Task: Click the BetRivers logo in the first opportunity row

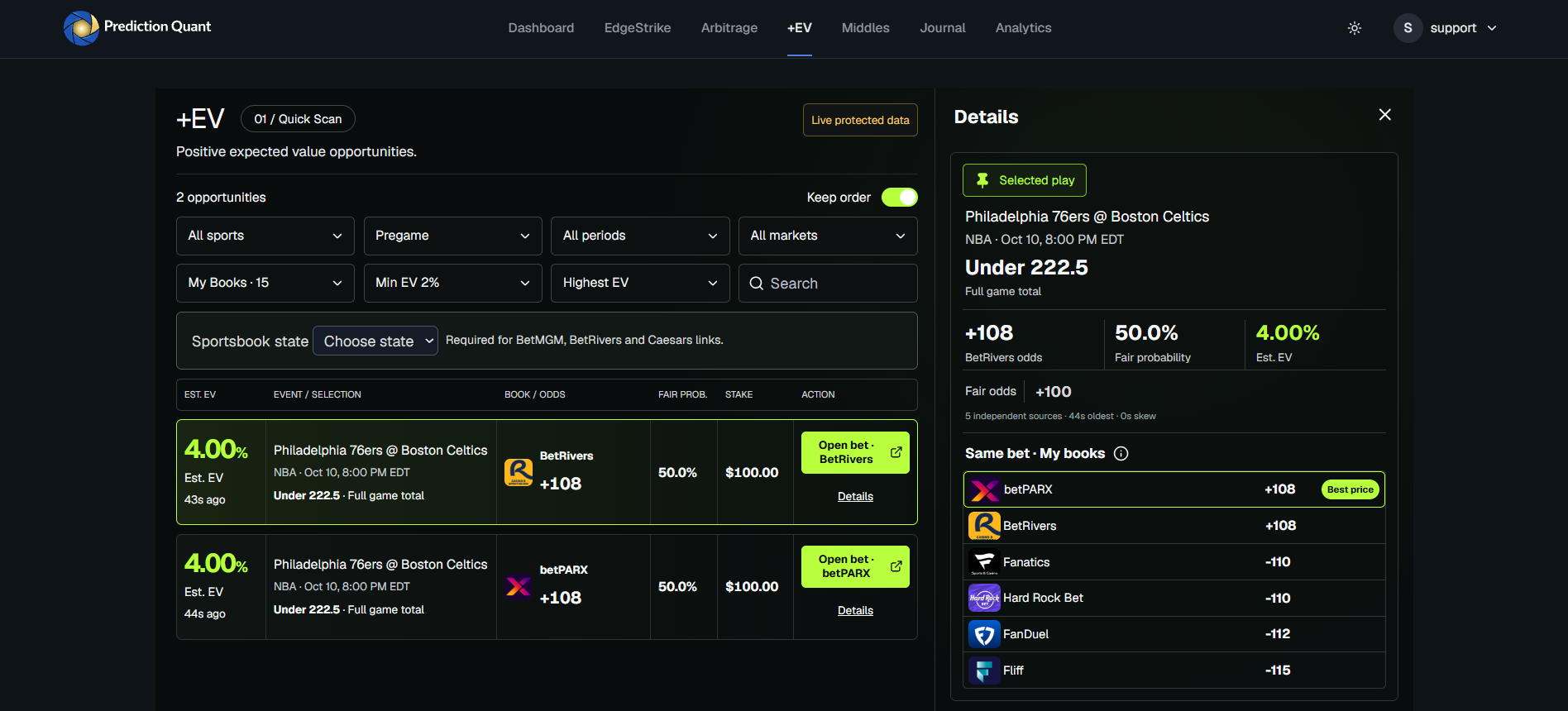Action: [x=519, y=472]
